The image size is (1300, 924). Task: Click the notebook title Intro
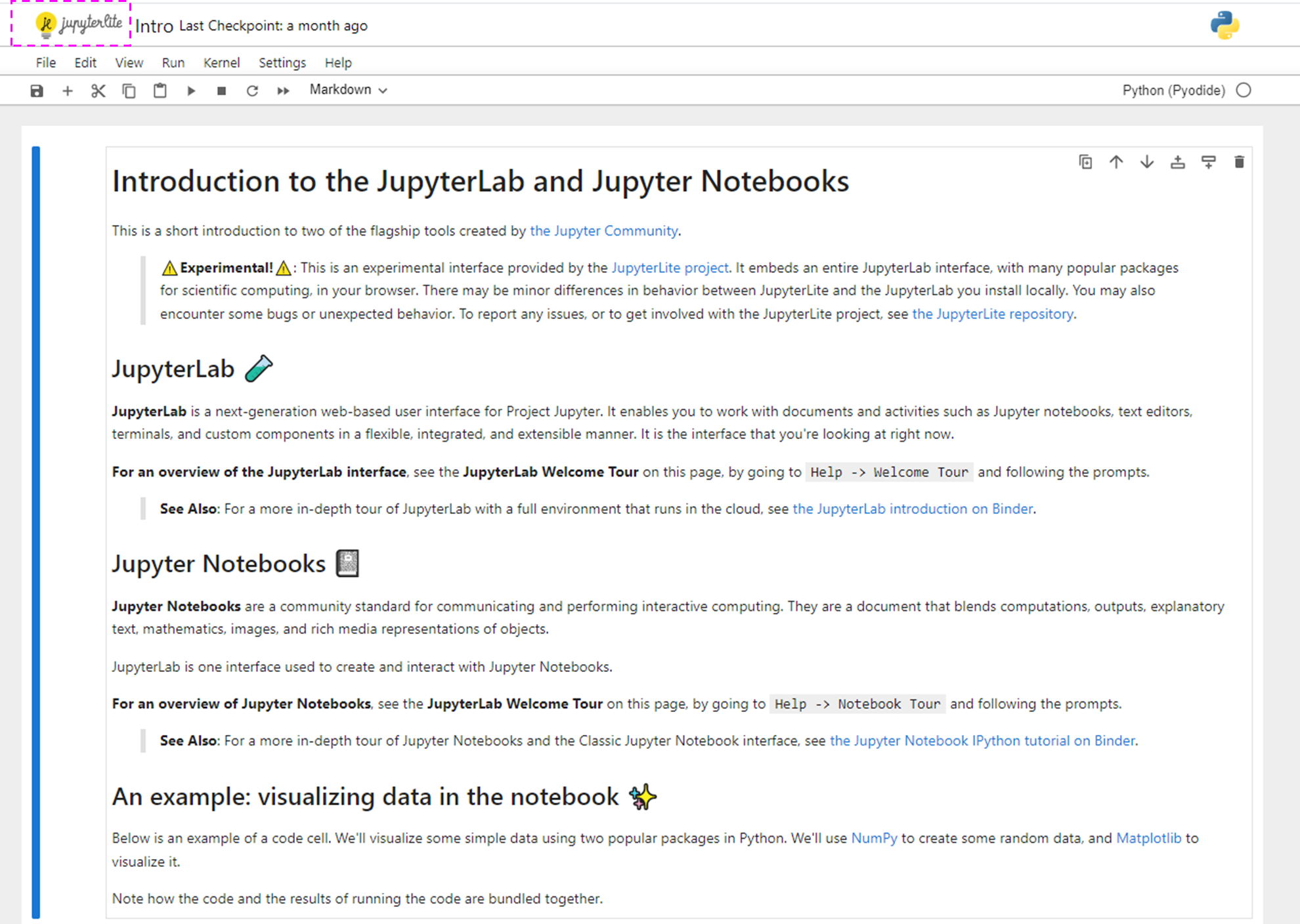pos(154,26)
